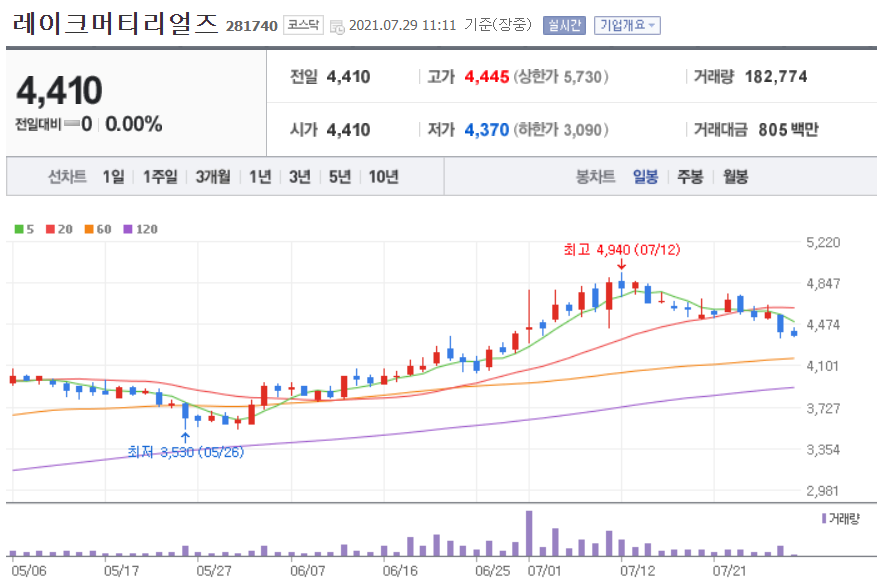Open the 기업개요 dropdown
This screenshot has height=588, width=877.
pos(627,25)
